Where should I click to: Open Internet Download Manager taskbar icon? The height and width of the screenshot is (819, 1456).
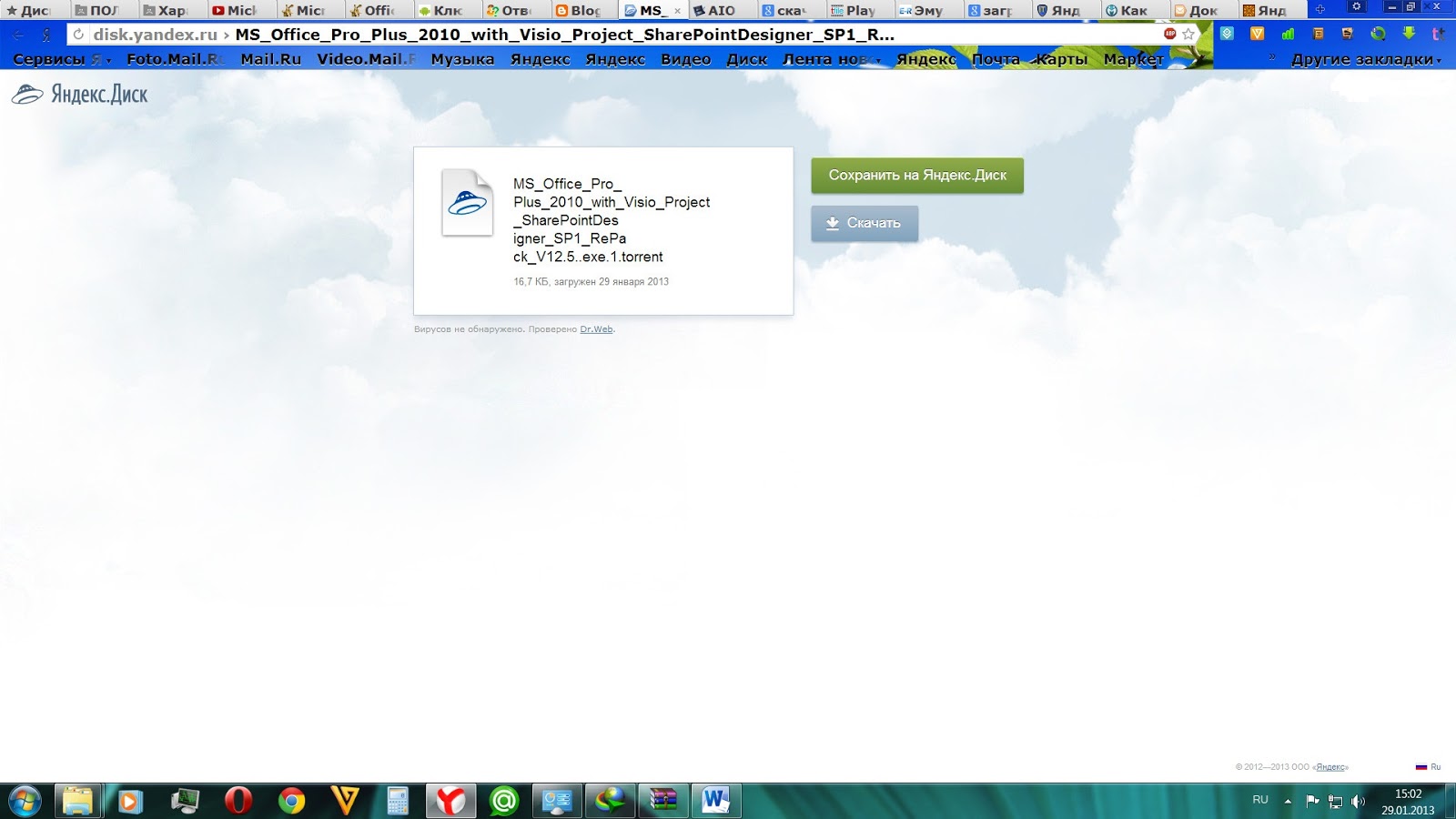(x=610, y=801)
